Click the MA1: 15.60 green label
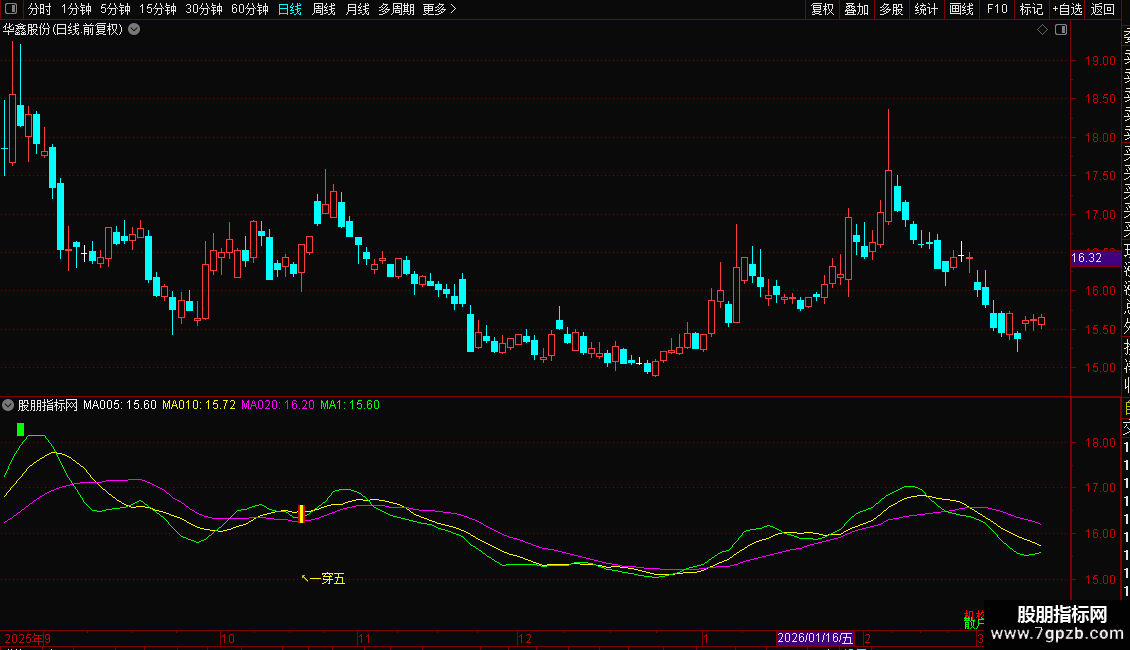This screenshot has height=650, width=1130. (x=350, y=405)
